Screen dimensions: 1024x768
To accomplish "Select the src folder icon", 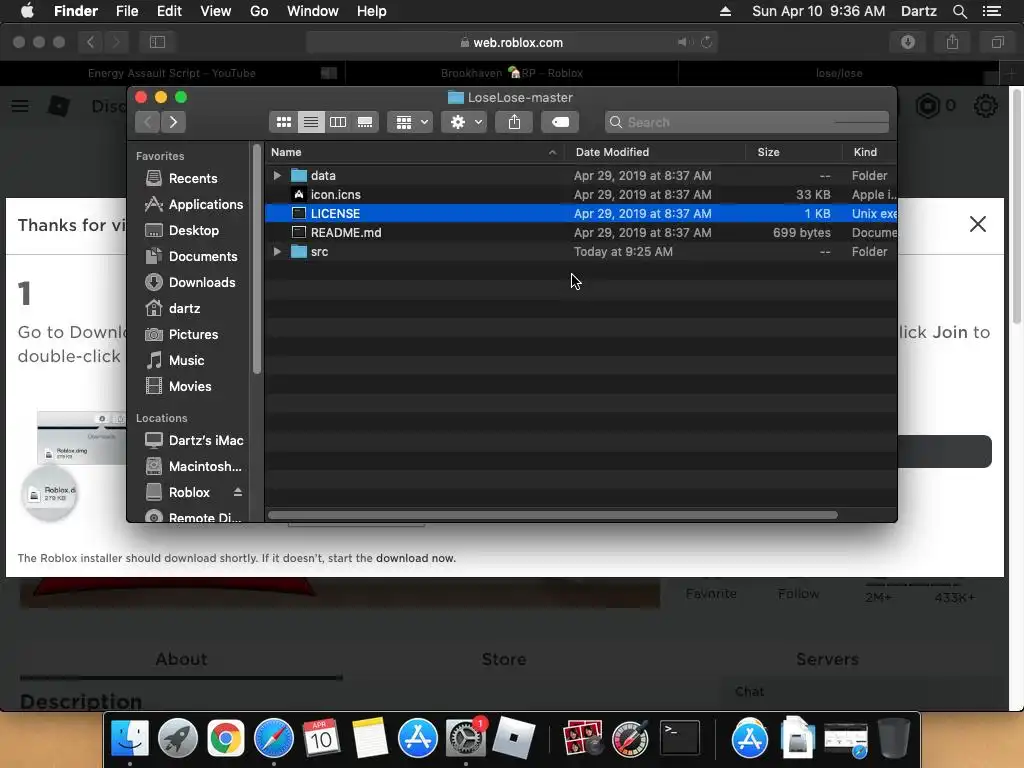I will click(299, 251).
